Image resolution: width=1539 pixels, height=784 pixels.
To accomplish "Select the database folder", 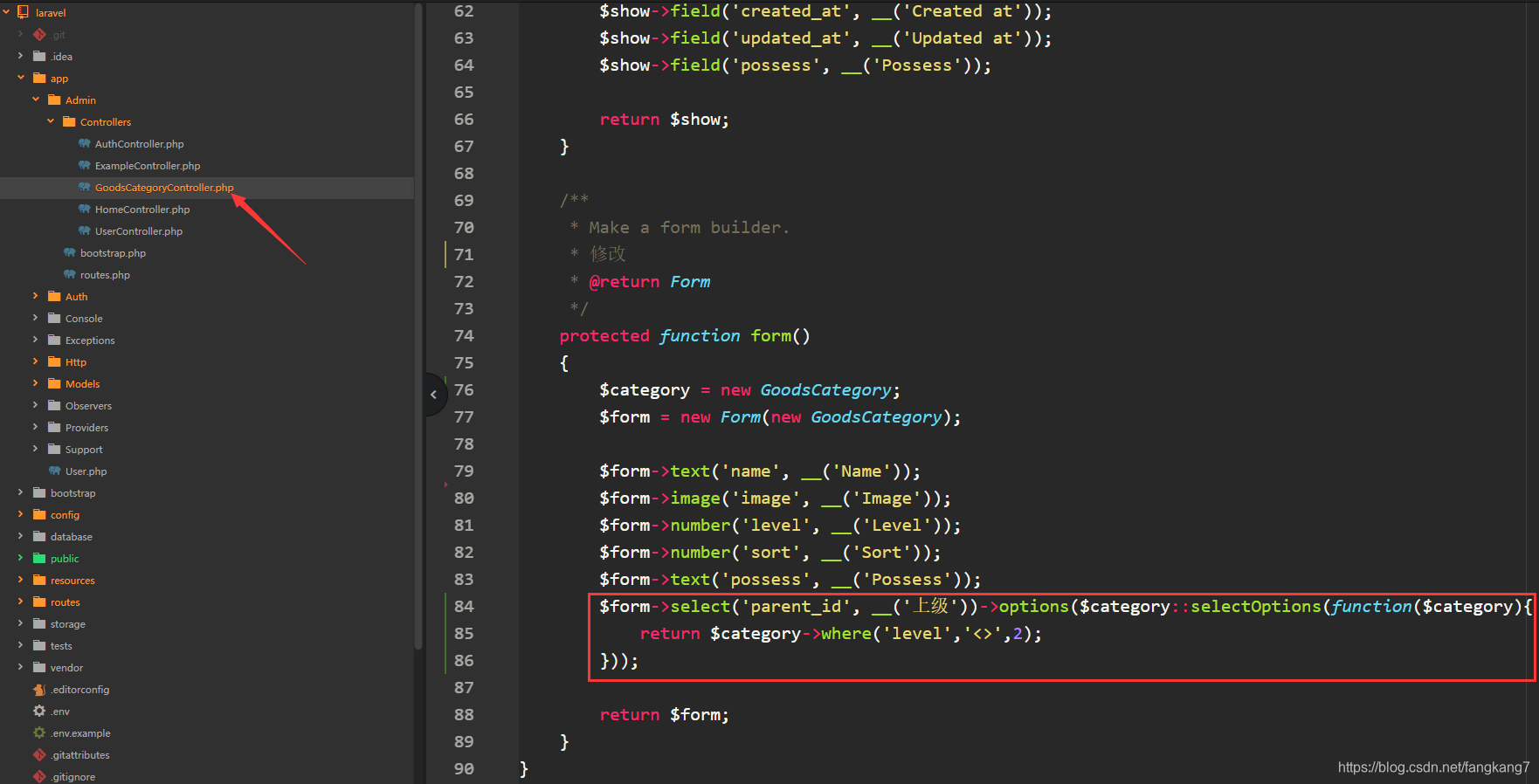I will [x=71, y=537].
